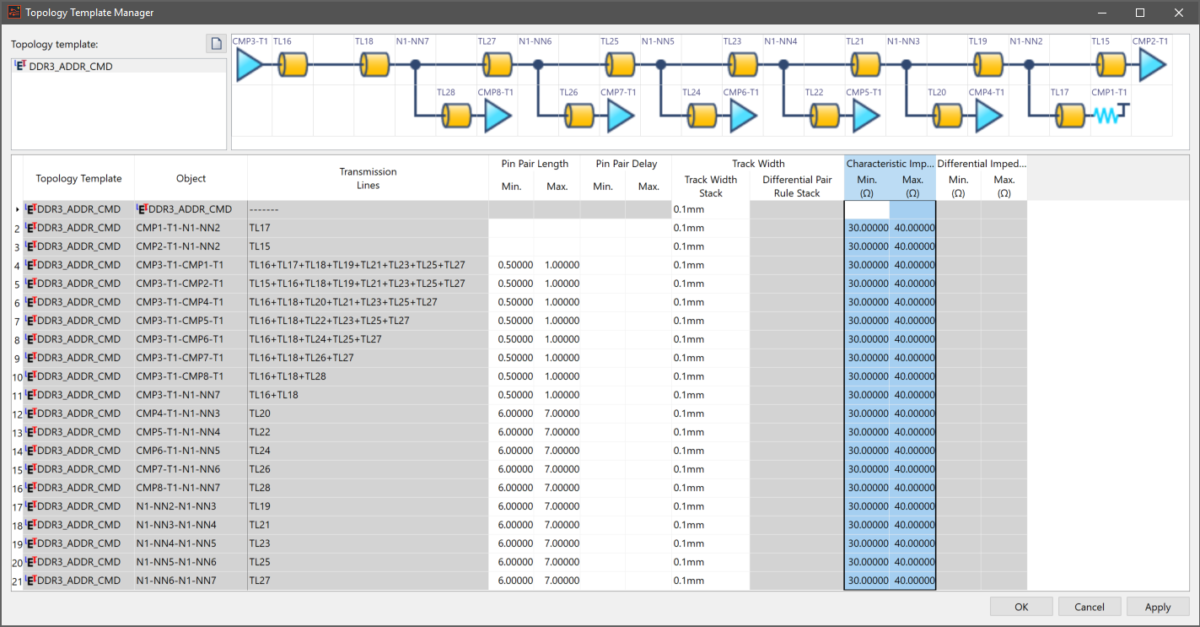
Task: Click the new topology template page icon
Action: [215, 44]
